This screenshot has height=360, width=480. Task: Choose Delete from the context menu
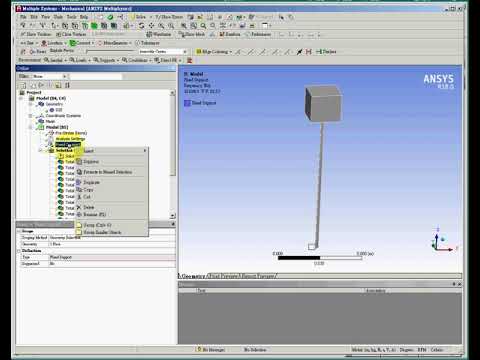(112, 207)
